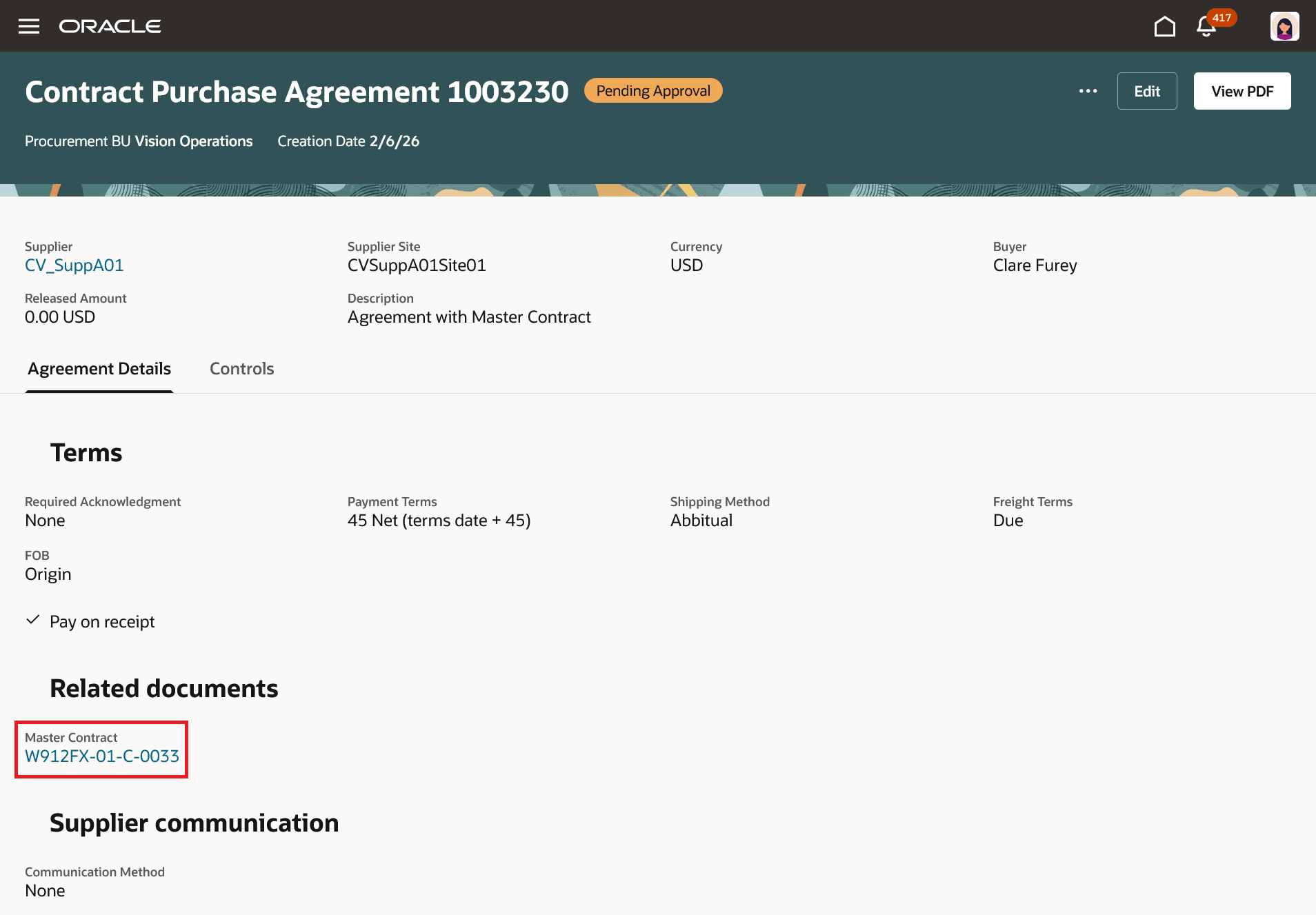
Task: Open the notifications bell
Action: coord(1204,28)
